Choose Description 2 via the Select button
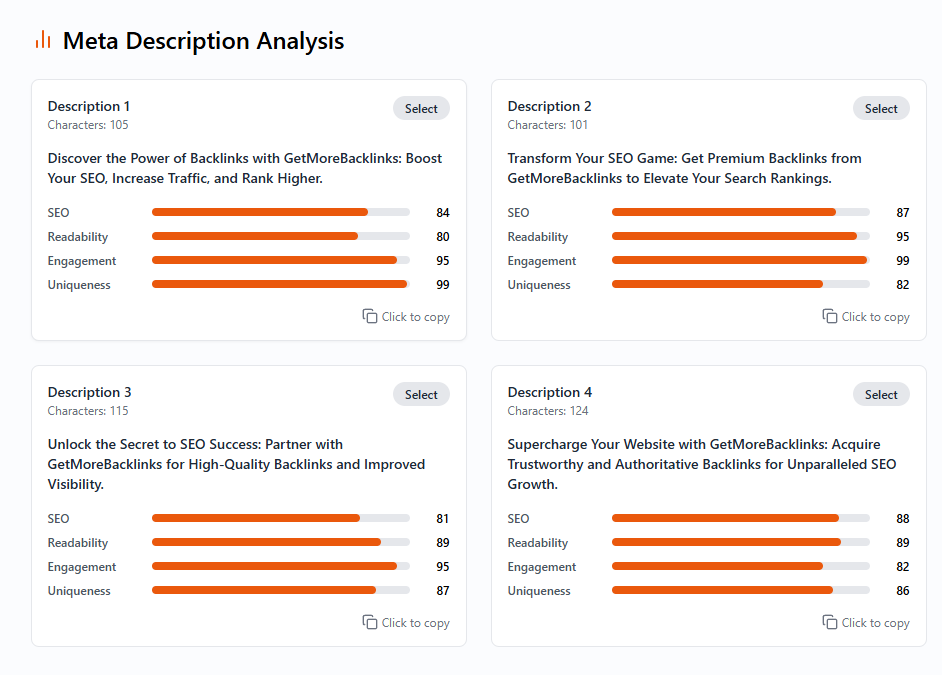Screen dimensions: 942x675 tap(881, 109)
